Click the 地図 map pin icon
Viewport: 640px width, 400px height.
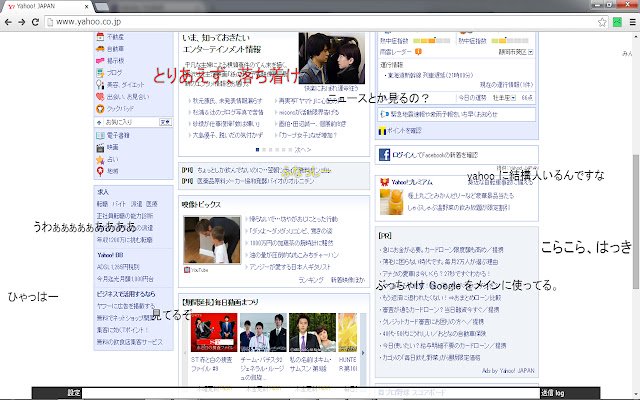click(x=98, y=171)
